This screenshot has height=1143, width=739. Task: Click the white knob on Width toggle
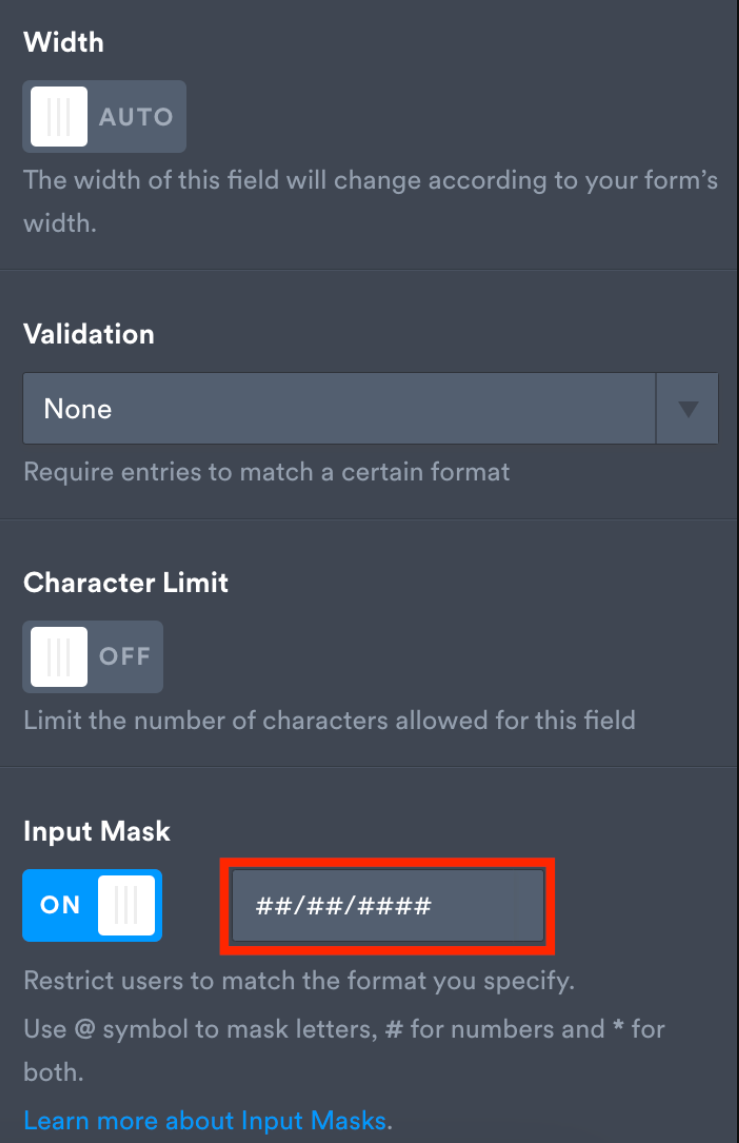[59, 116]
